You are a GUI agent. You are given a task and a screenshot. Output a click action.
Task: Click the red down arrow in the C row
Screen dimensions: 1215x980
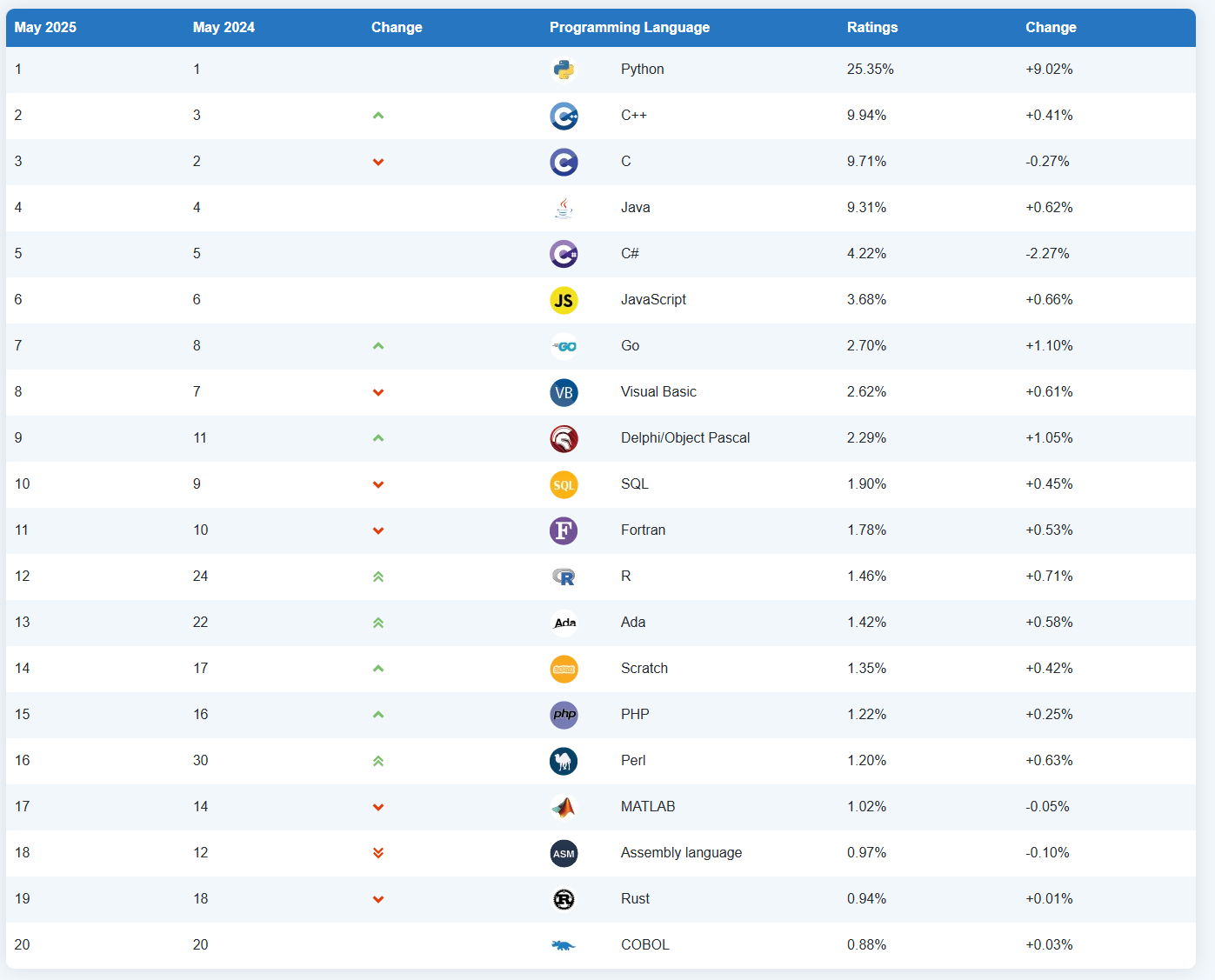[378, 162]
